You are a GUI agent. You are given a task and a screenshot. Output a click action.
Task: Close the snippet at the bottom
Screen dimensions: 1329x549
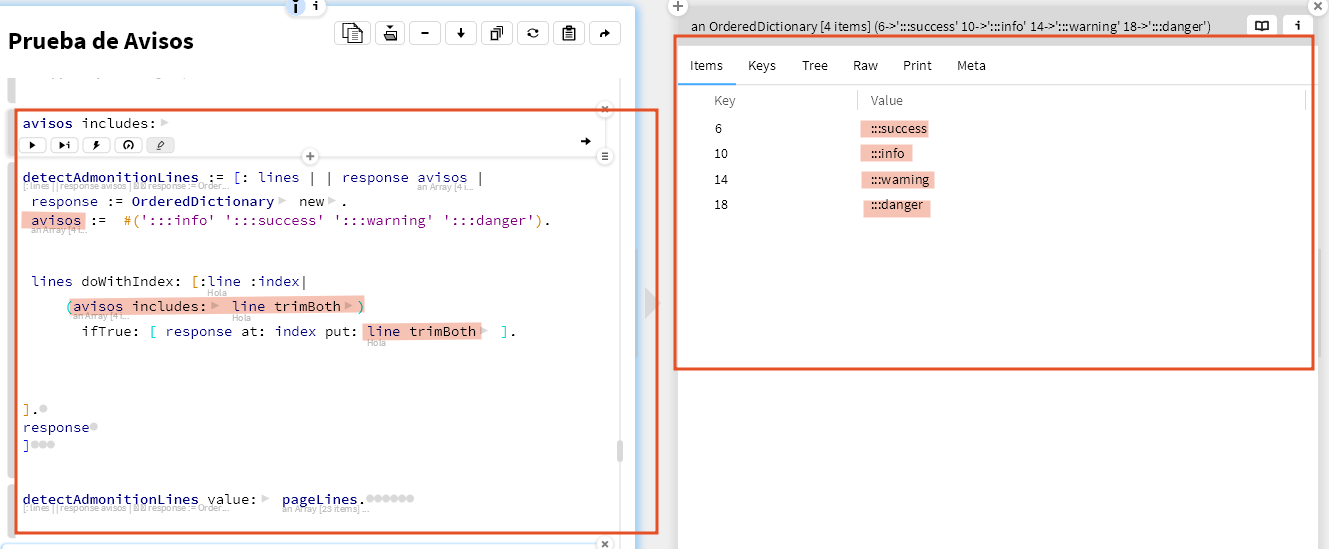pyautogui.click(x=604, y=544)
